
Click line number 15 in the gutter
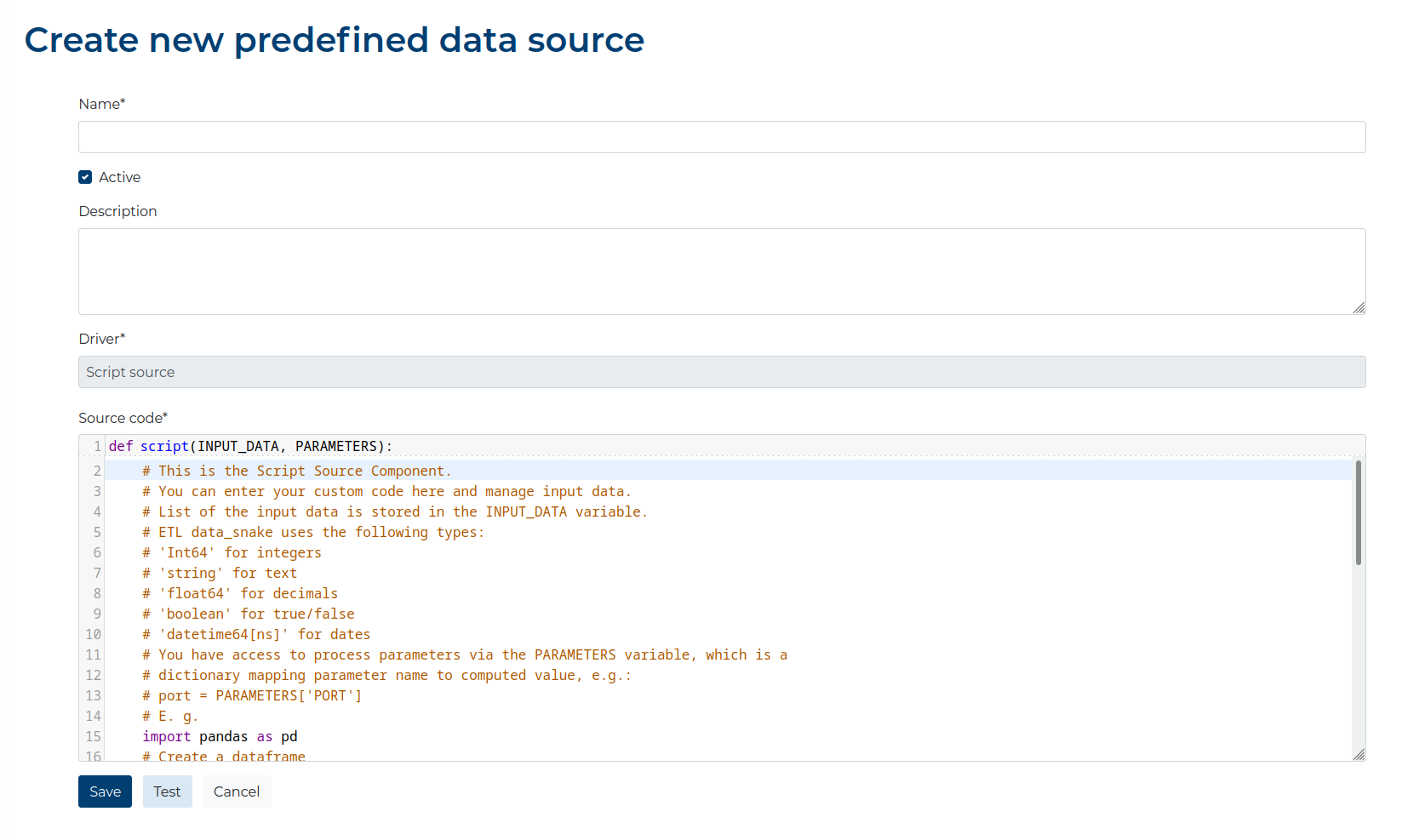[93, 736]
